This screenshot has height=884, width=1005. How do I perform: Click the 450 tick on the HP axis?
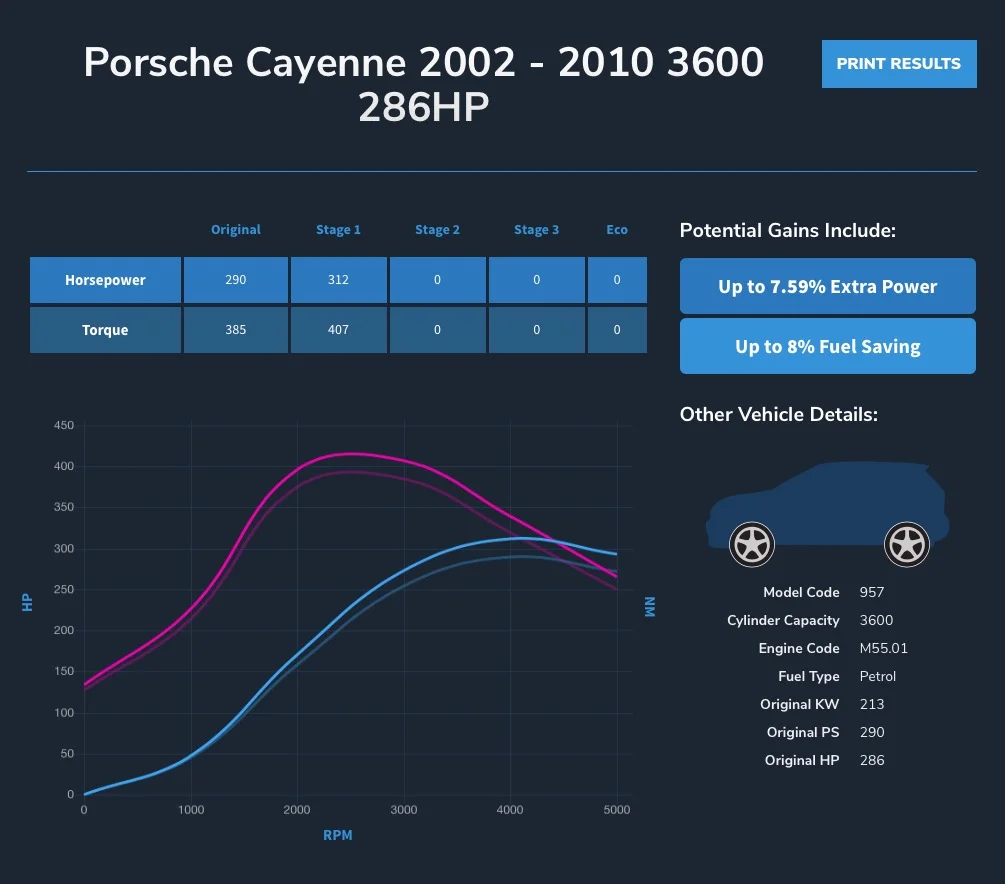point(63,426)
